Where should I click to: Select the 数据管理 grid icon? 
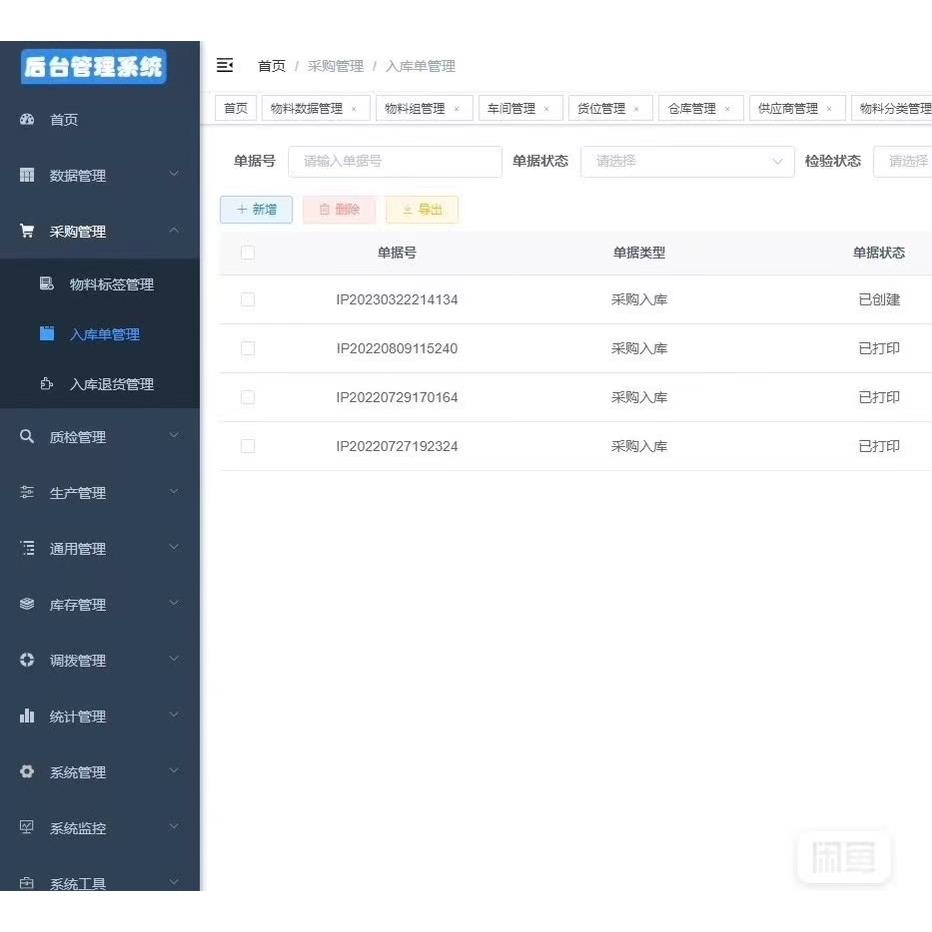(27, 175)
